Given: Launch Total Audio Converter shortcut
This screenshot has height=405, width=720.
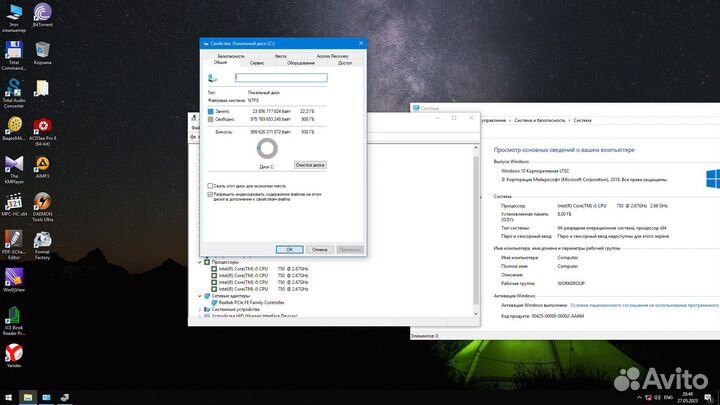Looking at the screenshot, I should tap(14, 93).
